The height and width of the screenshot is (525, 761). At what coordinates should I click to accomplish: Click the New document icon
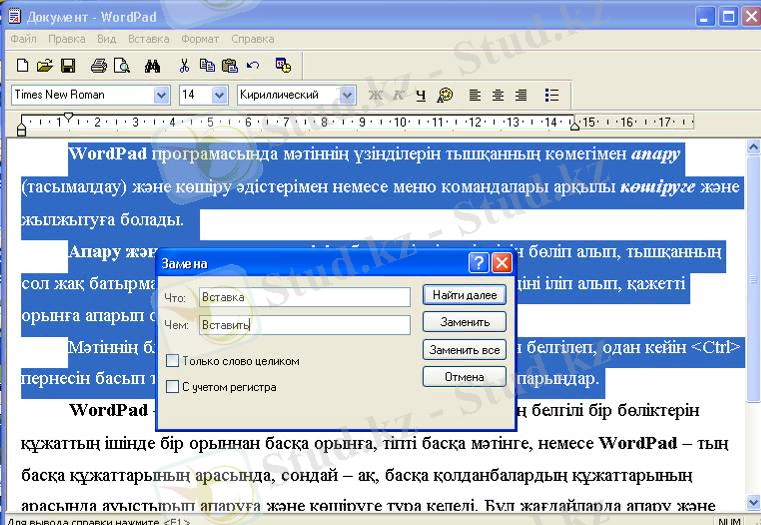[22, 66]
